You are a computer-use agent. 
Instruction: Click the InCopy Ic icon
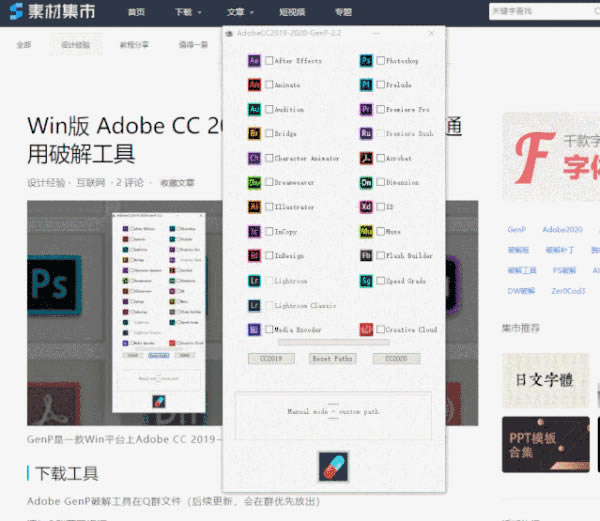(254, 231)
